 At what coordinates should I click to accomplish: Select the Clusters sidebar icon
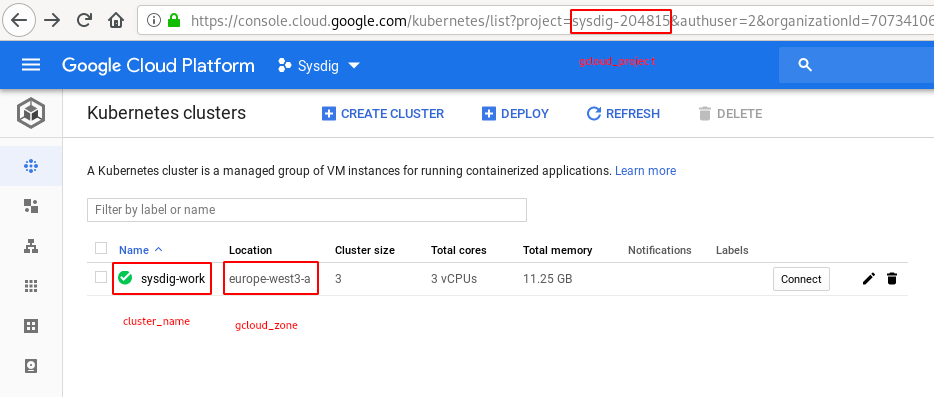point(31,166)
